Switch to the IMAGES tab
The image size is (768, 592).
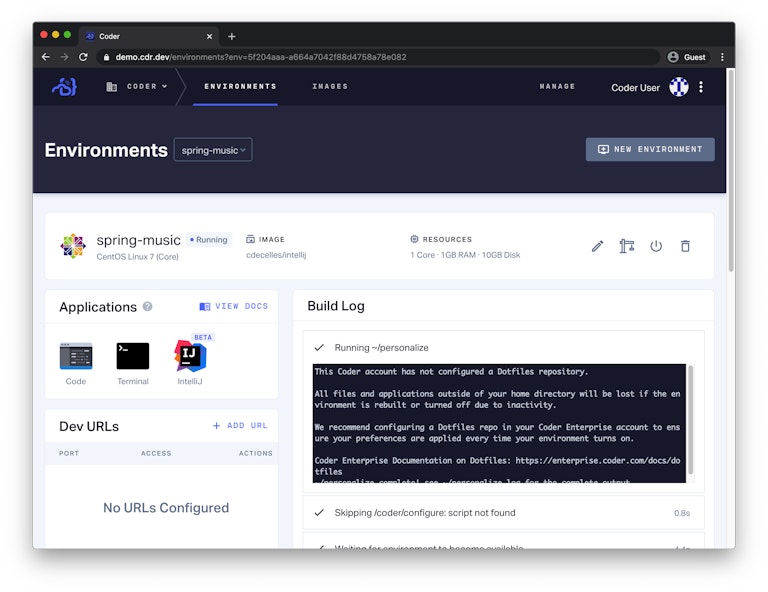pyautogui.click(x=330, y=86)
